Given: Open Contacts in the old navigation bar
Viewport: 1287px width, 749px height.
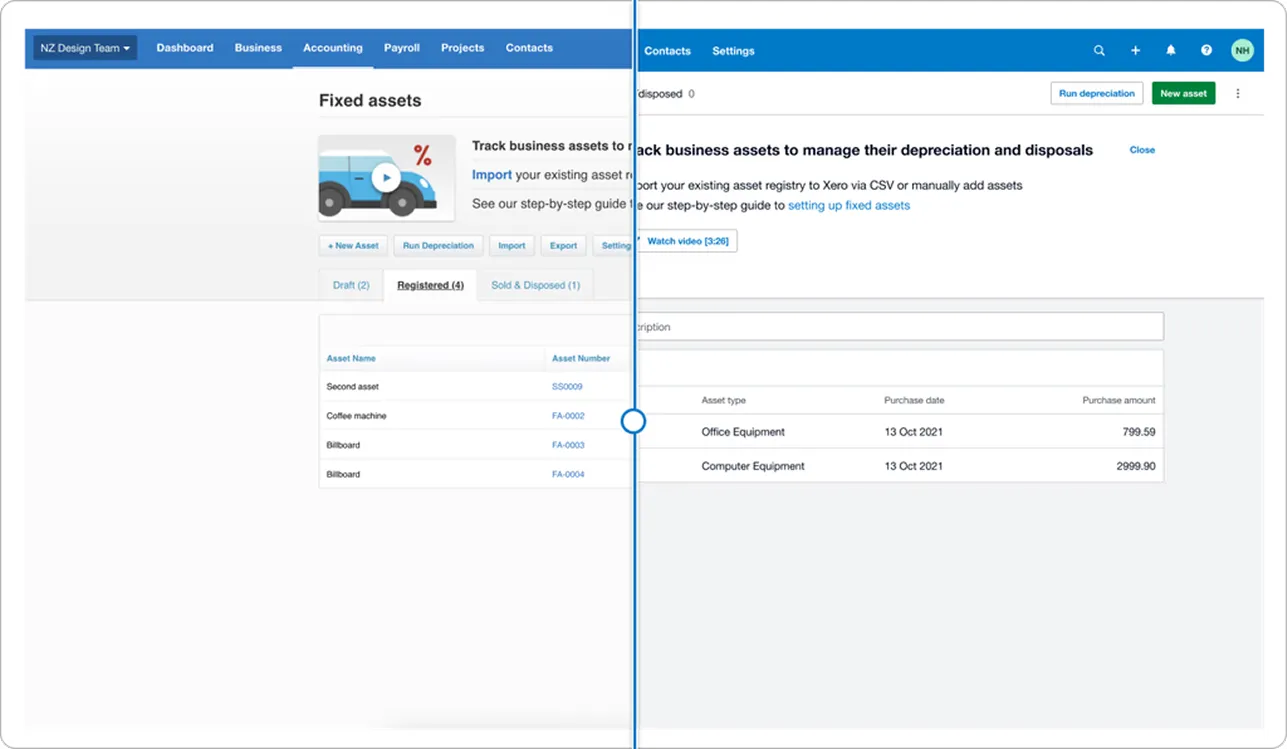Looking at the screenshot, I should 529,48.
